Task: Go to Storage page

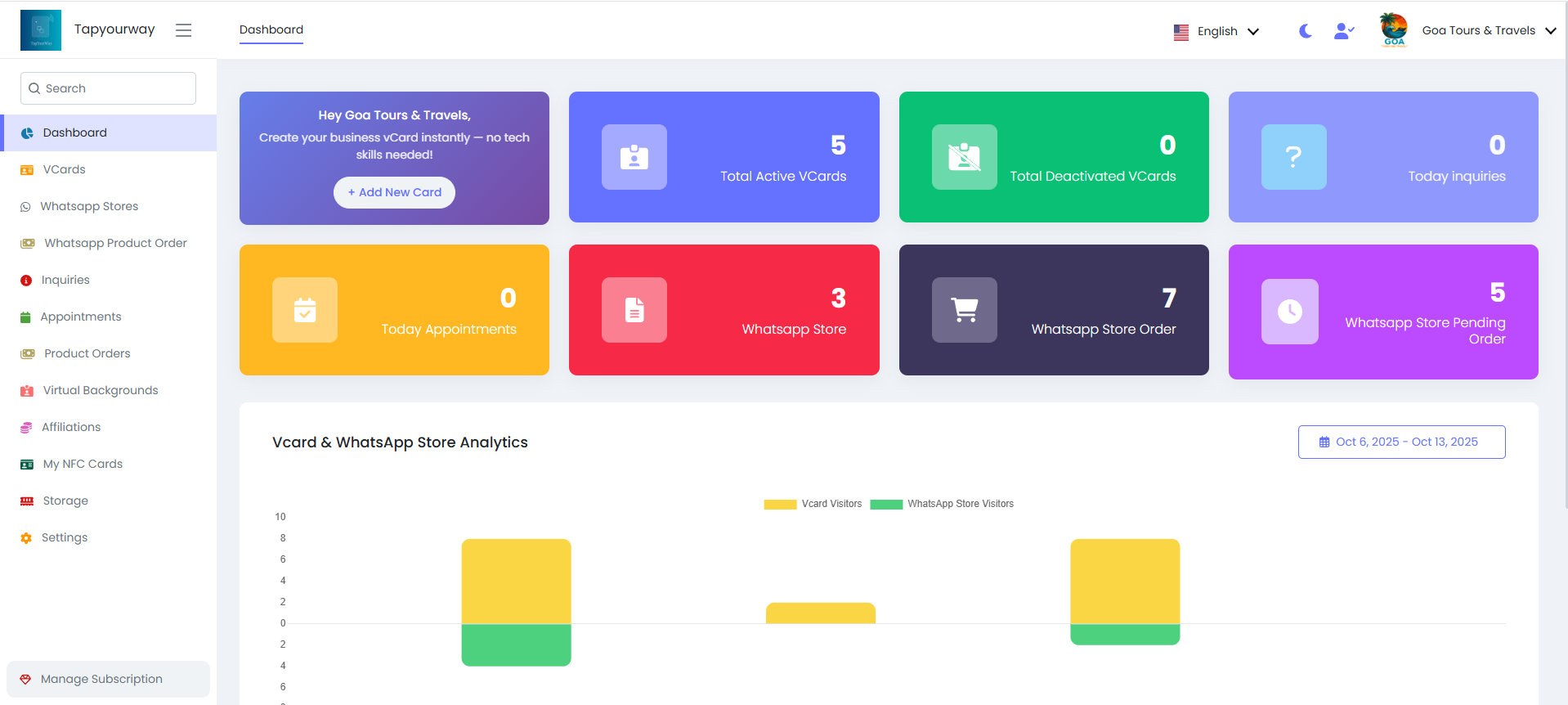Action: click(108, 501)
